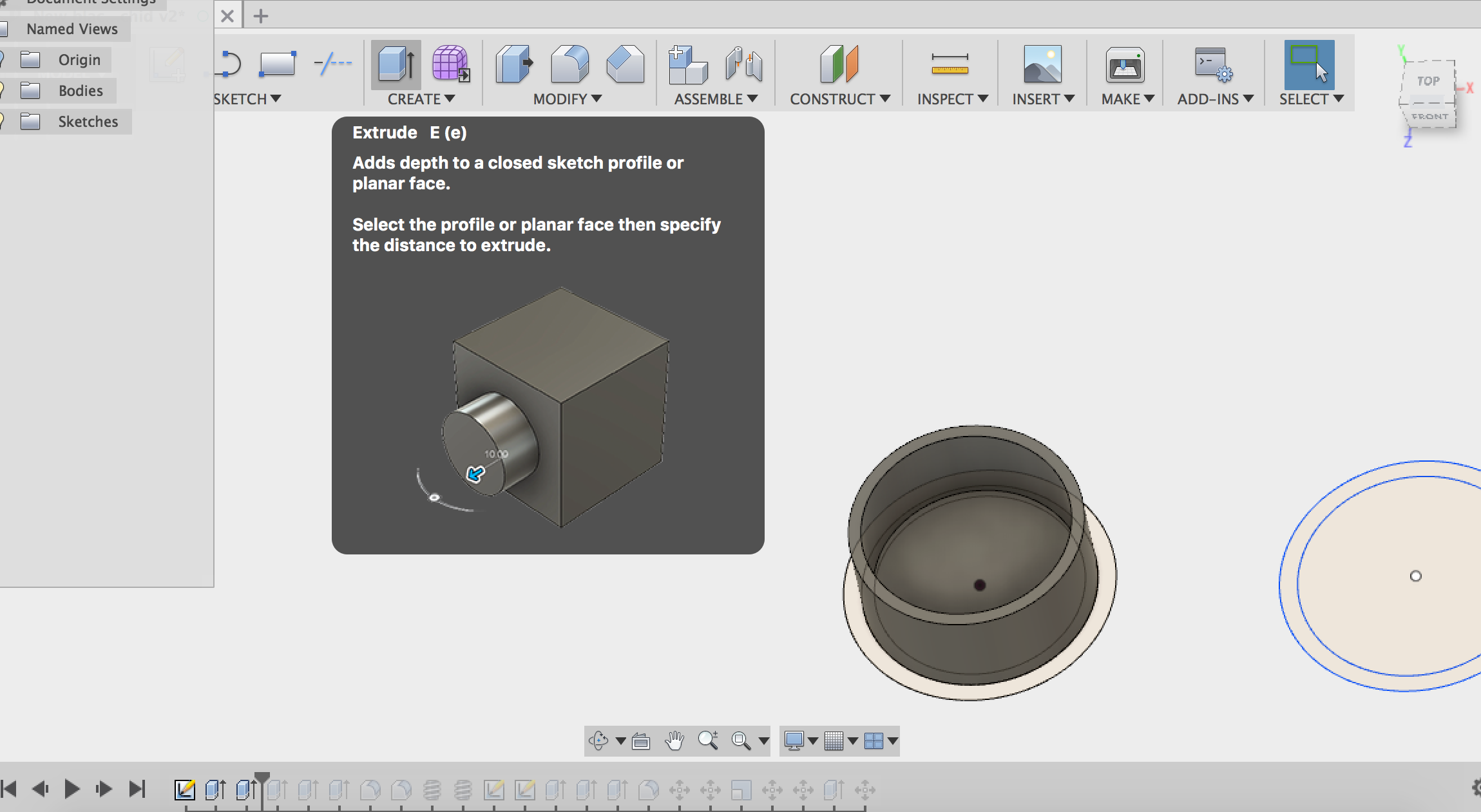Pick the dashed-line trim sketch tool
Screen dimensions: 1481x812
click(332, 64)
